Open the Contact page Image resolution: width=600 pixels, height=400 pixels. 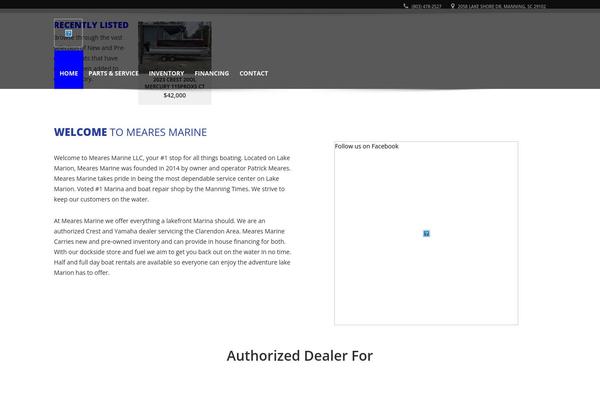(x=254, y=73)
